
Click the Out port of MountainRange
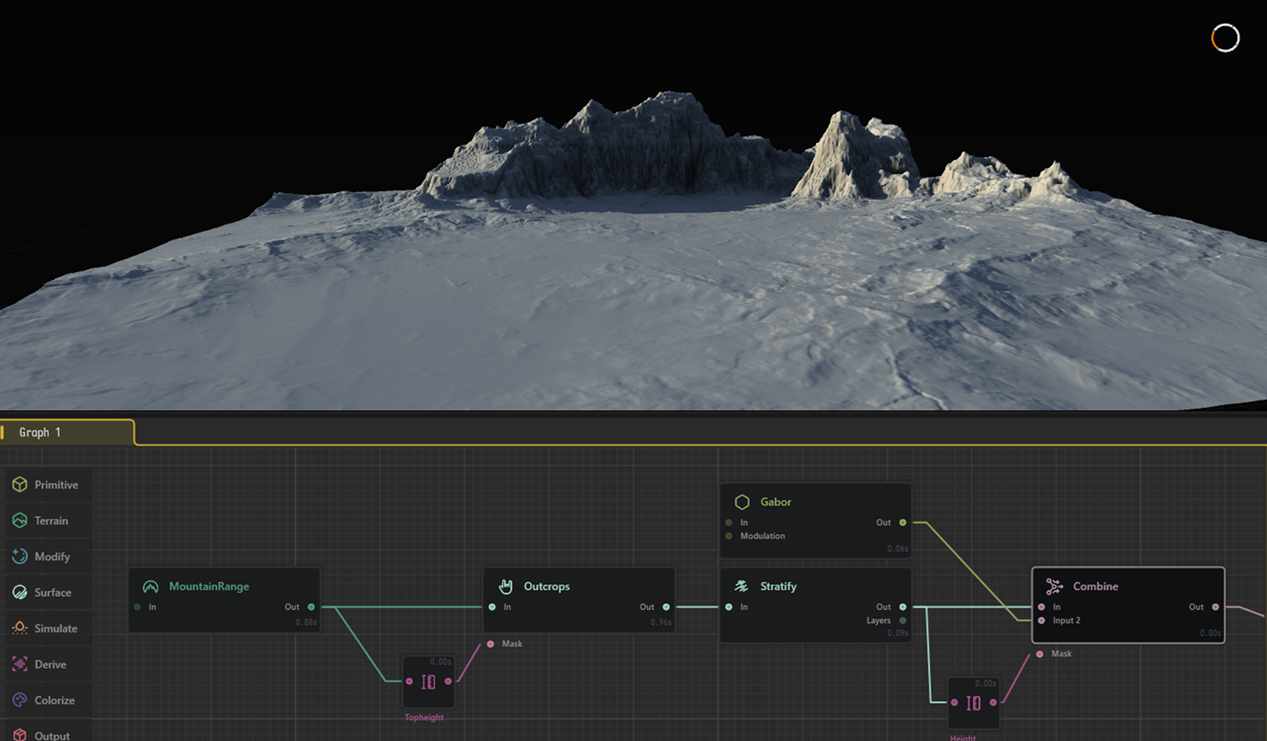click(x=311, y=607)
